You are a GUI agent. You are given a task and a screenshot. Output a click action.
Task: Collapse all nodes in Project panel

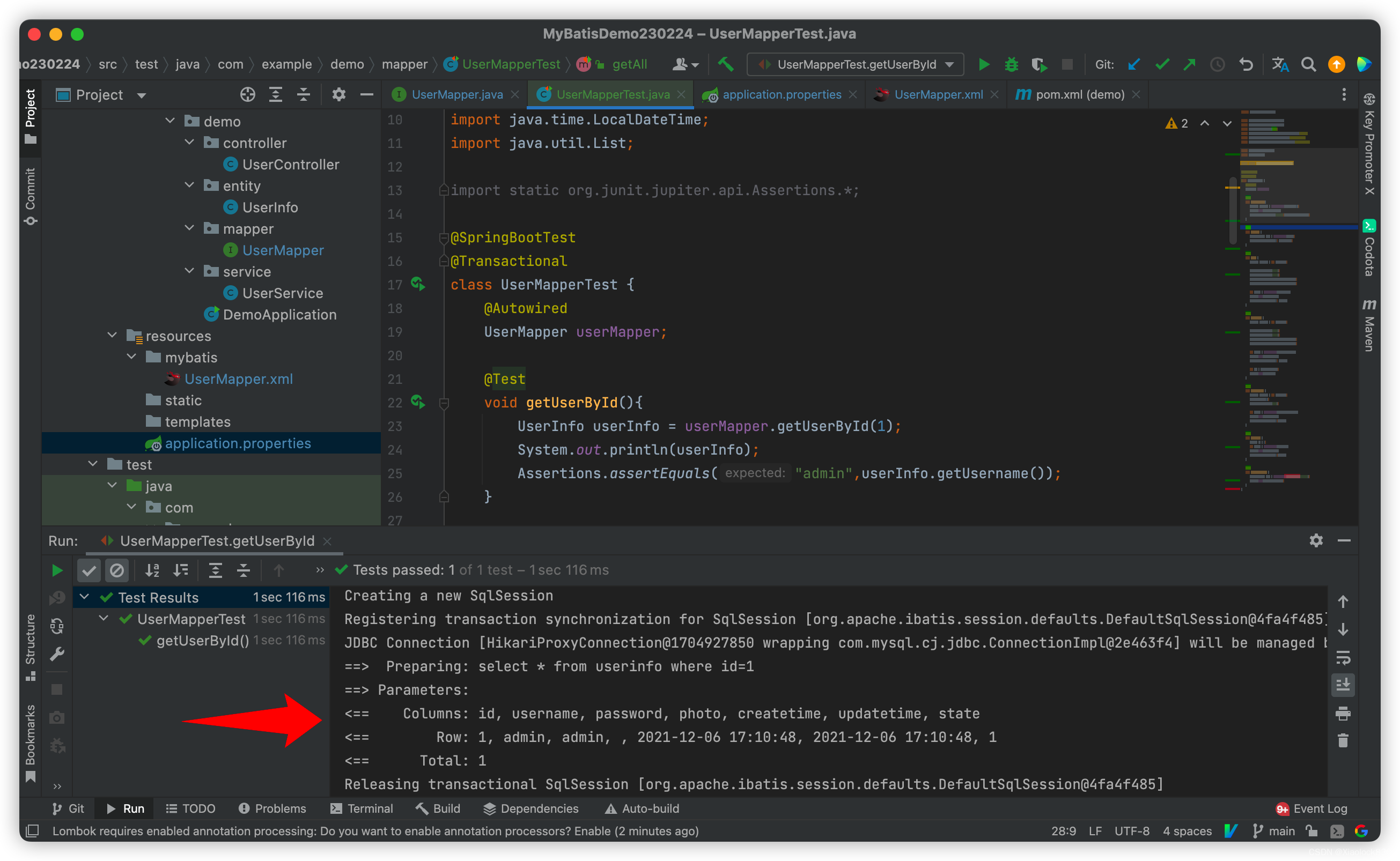(304, 94)
